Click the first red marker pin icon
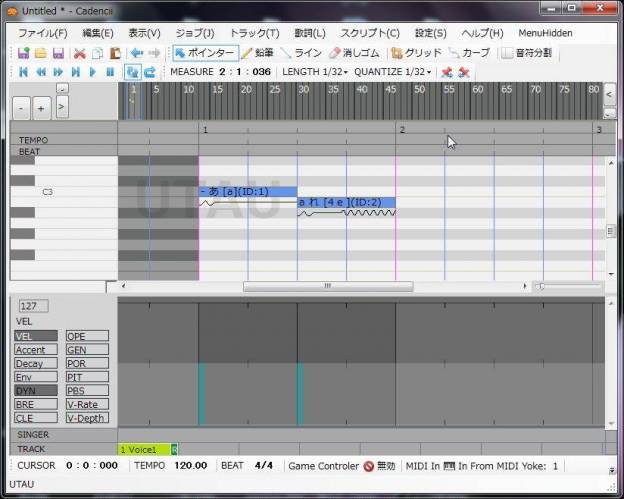 (447, 72)
